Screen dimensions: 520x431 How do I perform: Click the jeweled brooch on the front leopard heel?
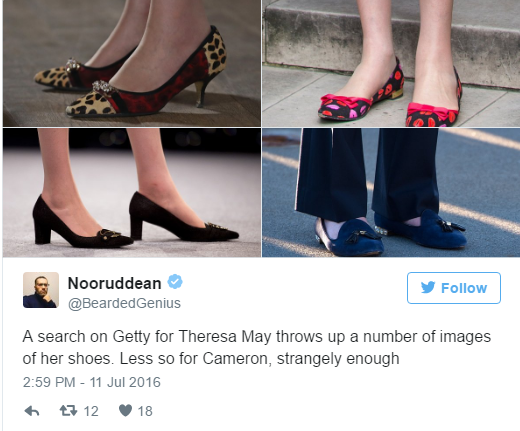point(103,86)
